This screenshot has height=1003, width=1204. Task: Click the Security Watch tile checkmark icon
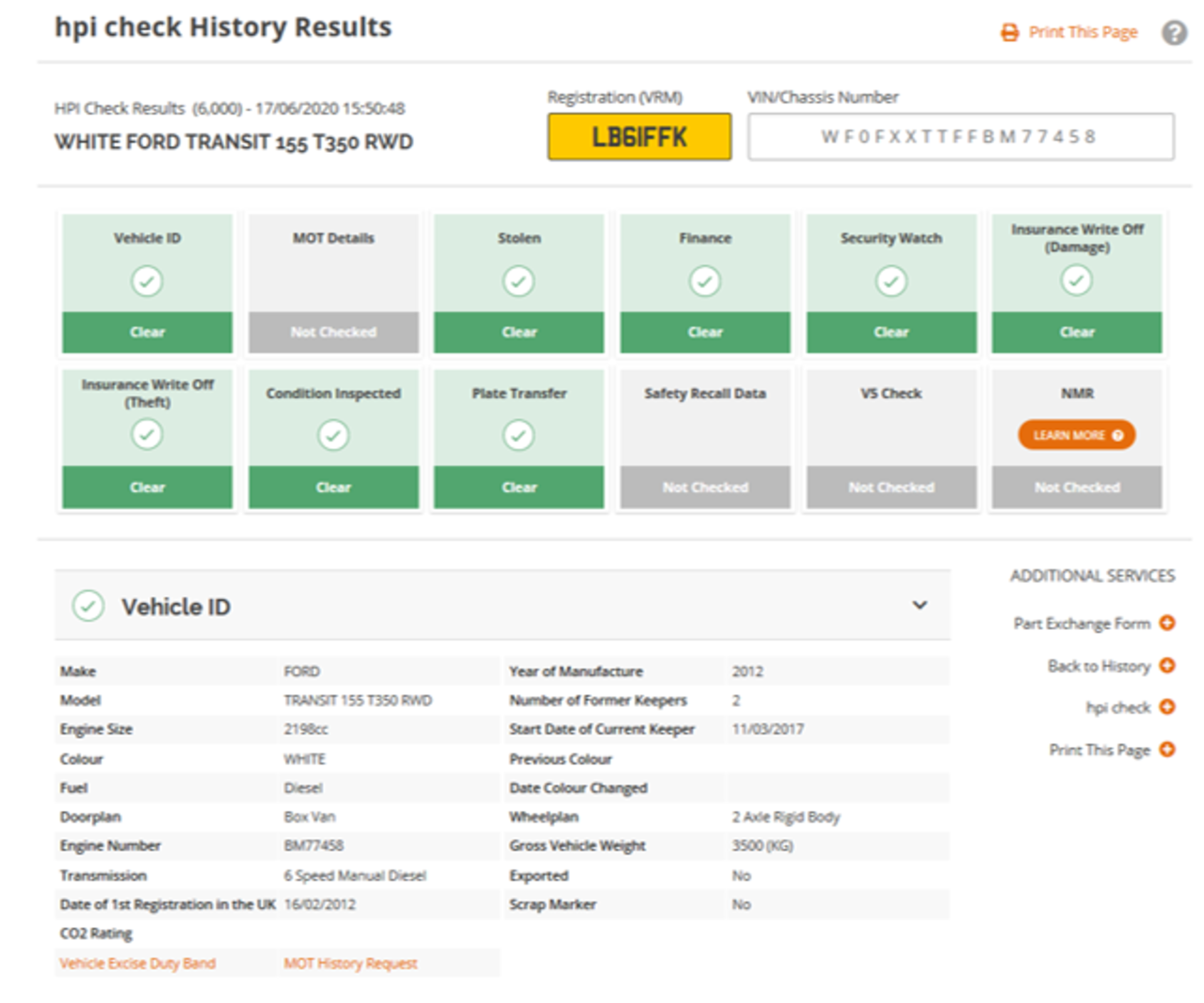click(x=891, y=281)
